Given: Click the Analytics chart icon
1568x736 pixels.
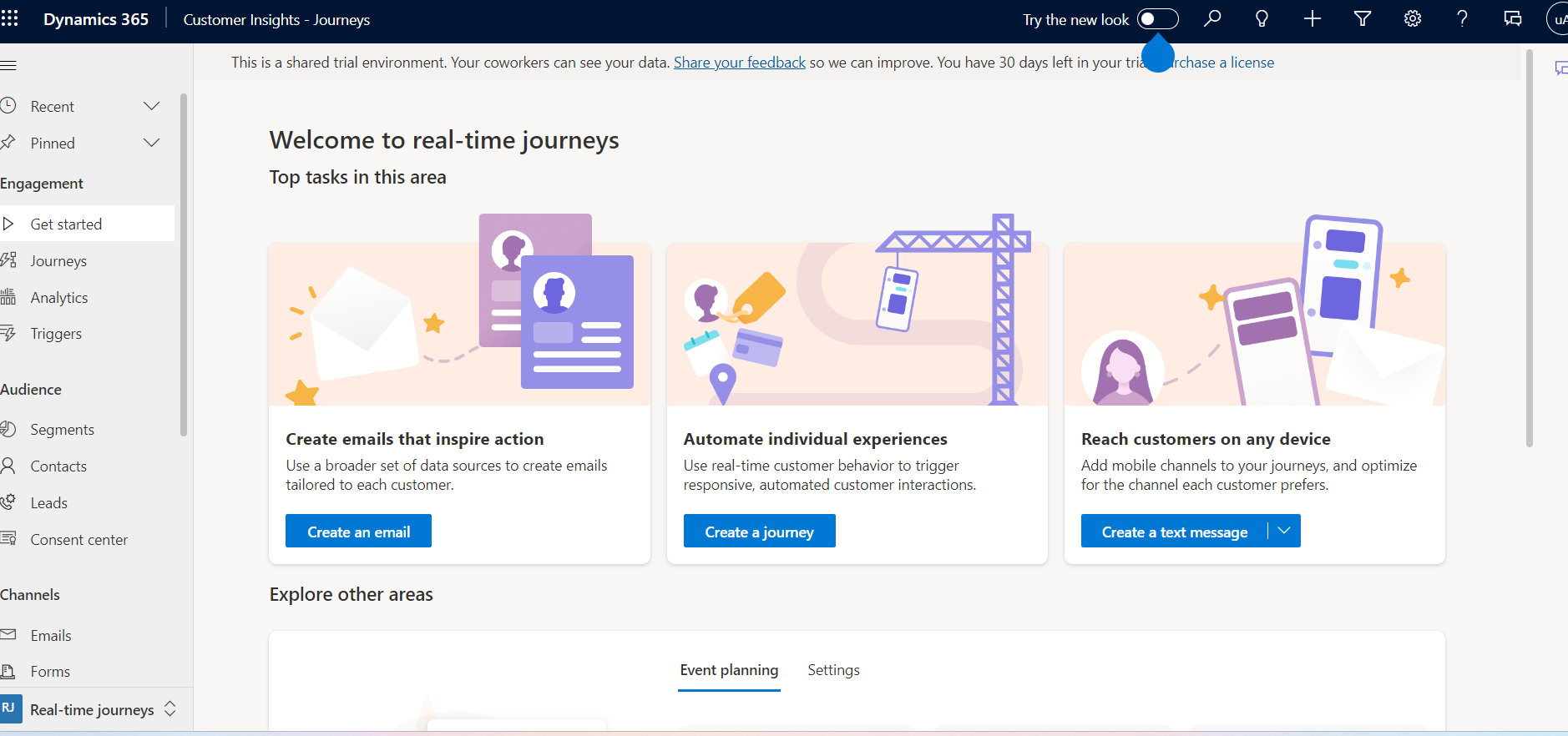Looking at the screenshot, I should 8,296.
